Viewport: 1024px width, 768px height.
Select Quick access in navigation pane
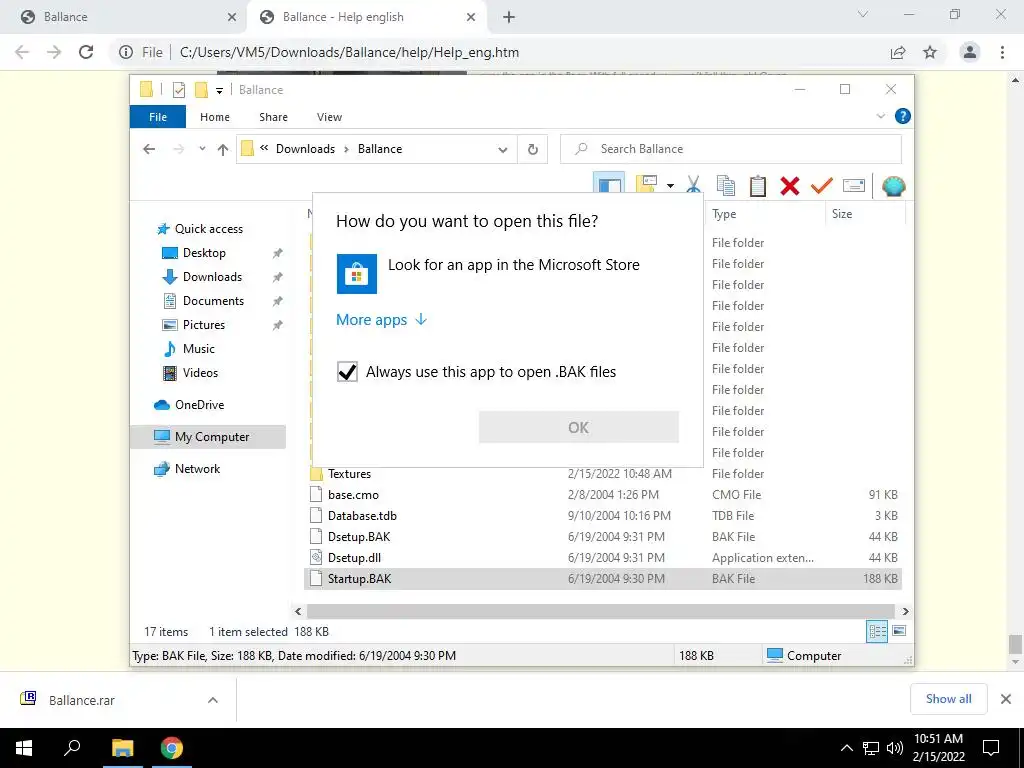tap(208, 229)
